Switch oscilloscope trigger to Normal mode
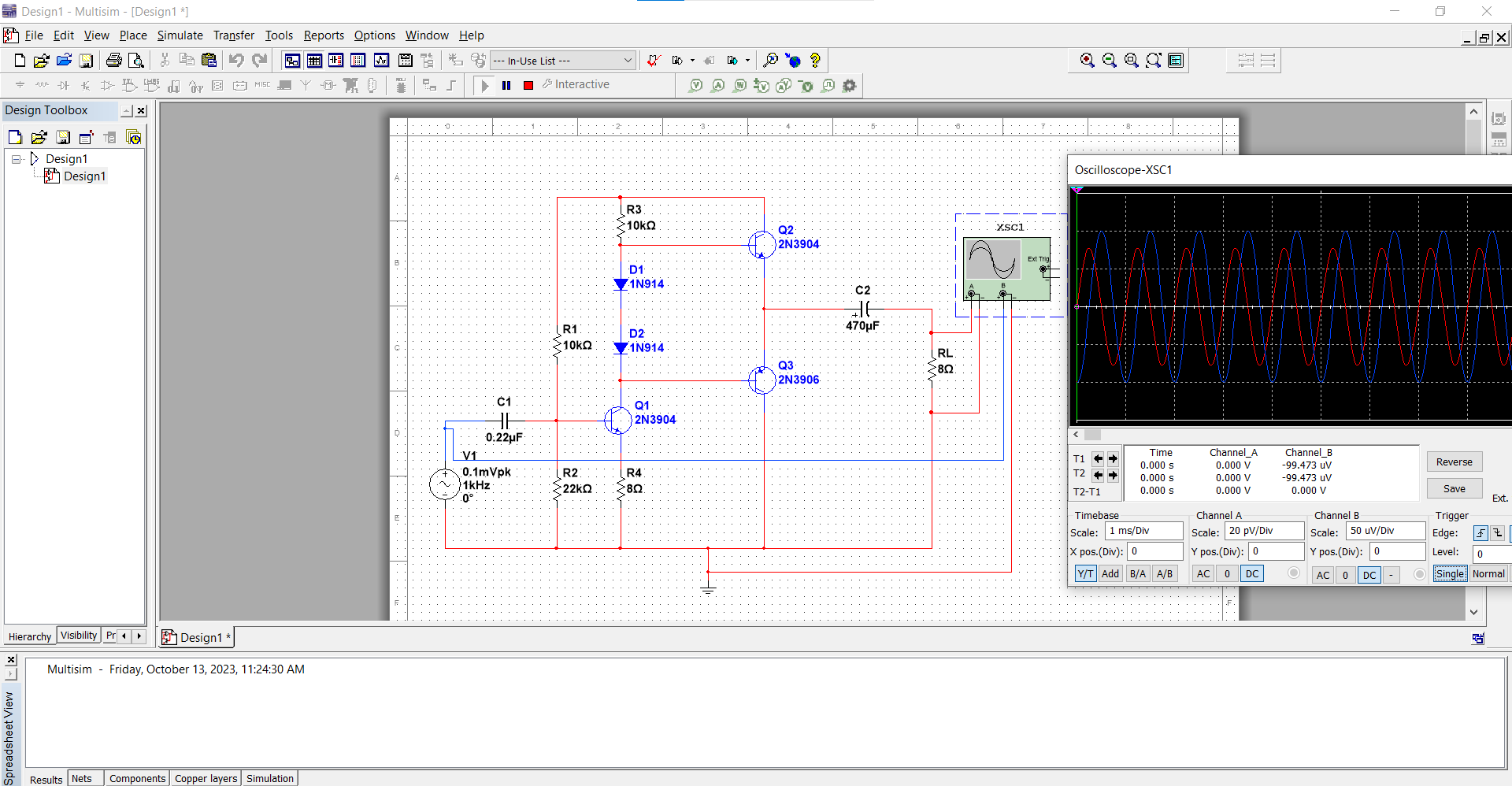Image resolution: width=1512 pixels, height=786 pixels. tap(1489, 573)
